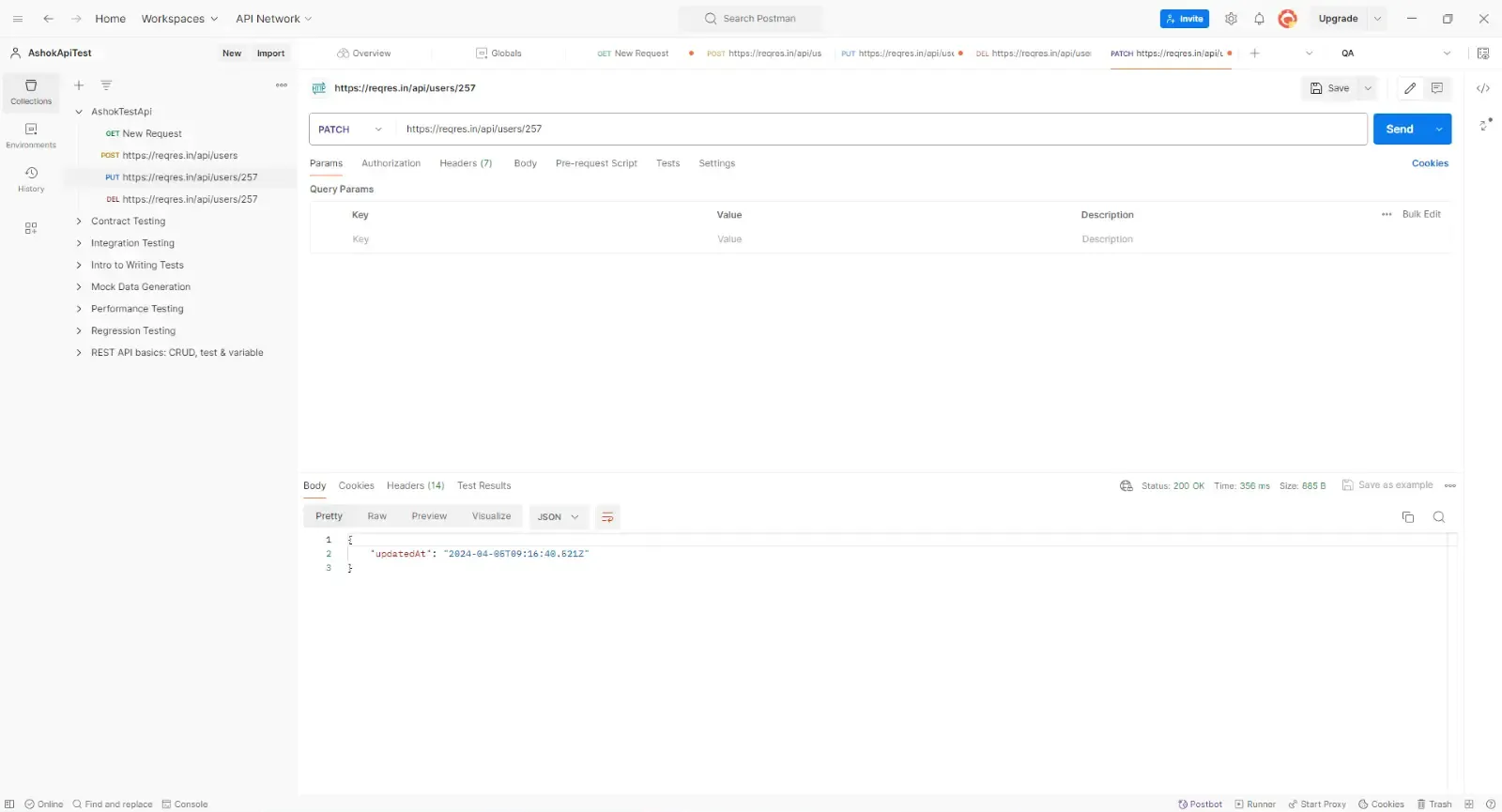Image resolution: width=1502 pixels, height=812 pixels.
Task: Copy the response body with copy icon
Action: [1407, 517]
